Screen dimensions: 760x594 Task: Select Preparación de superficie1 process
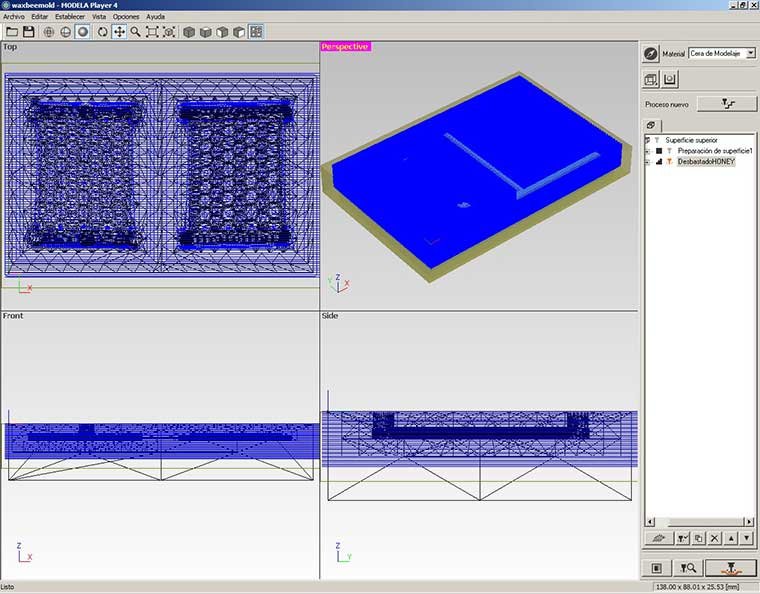coord(715,151)
